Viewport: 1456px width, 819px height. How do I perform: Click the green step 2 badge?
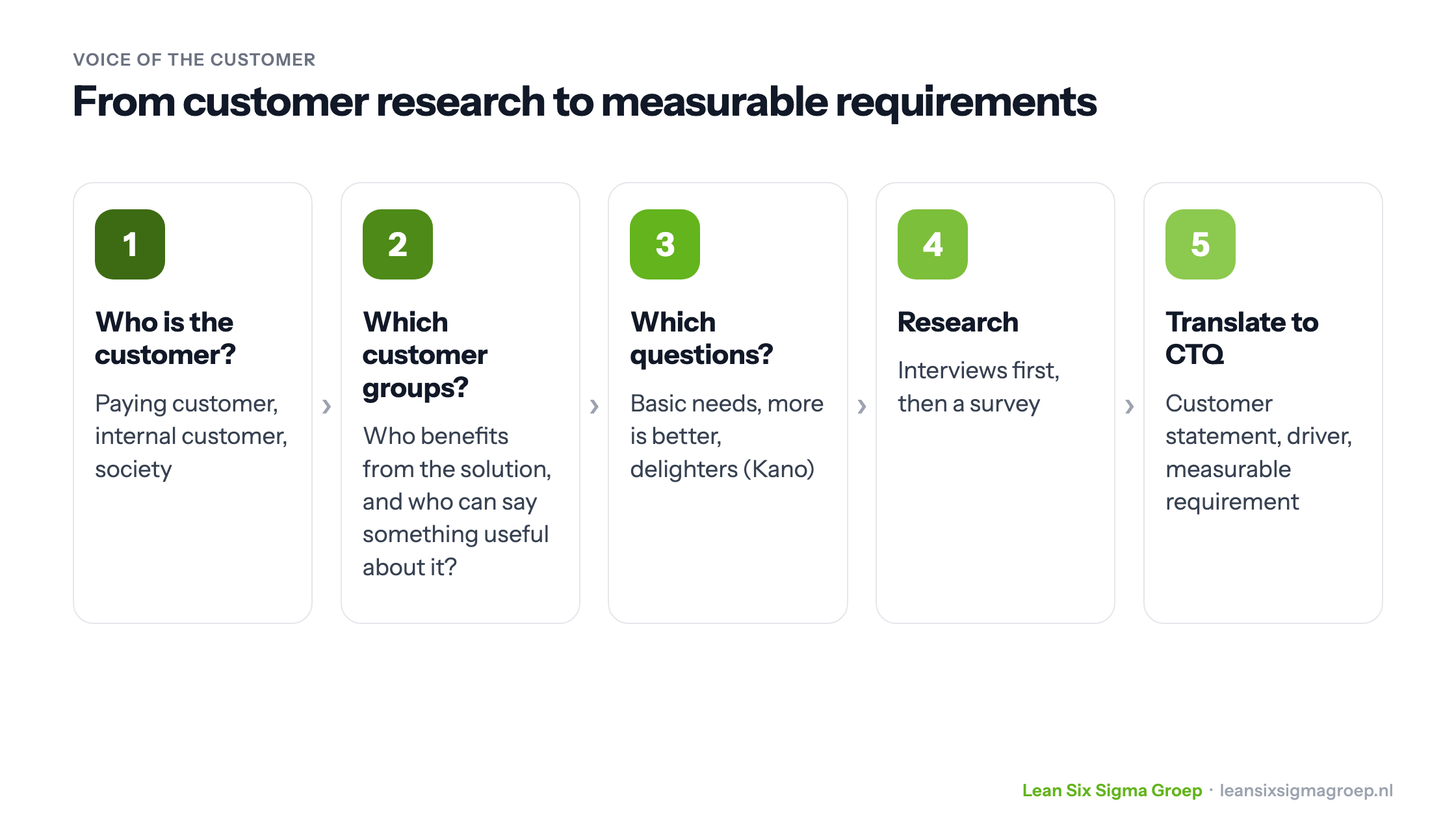398,244
